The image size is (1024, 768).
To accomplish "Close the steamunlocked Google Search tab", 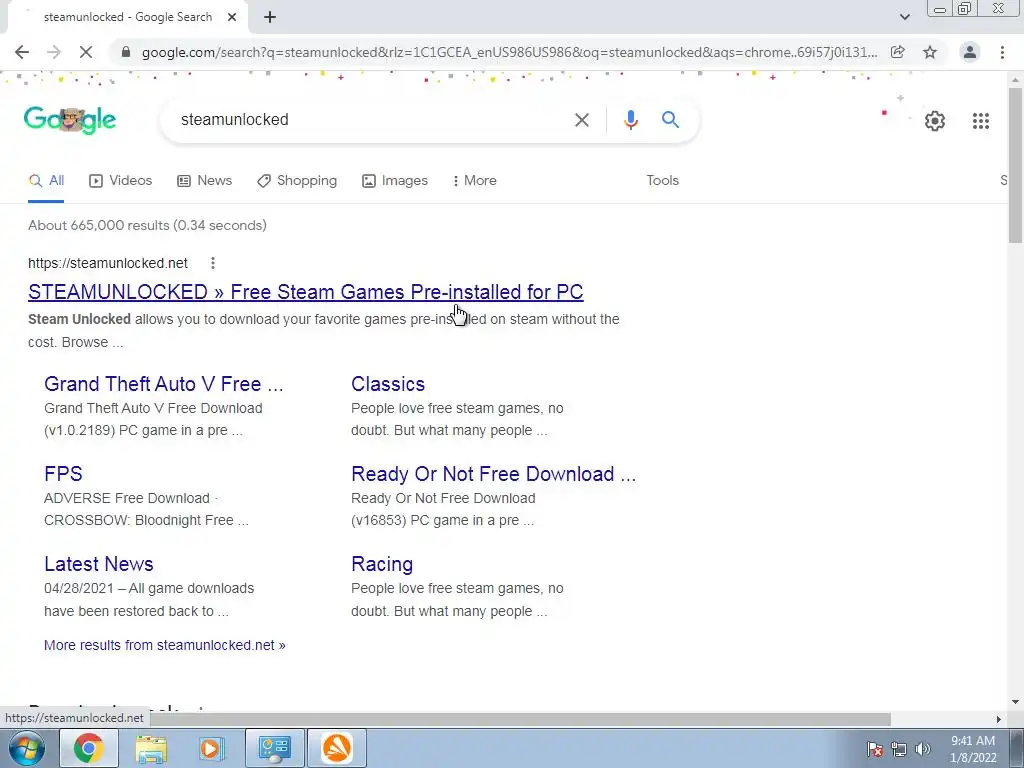I will pos(232,18).
